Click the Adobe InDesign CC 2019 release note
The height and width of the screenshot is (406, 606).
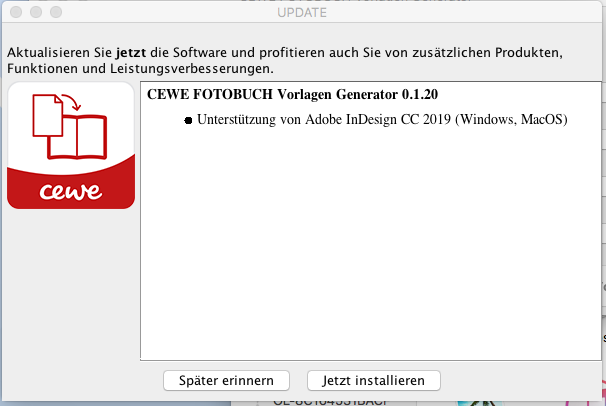[382, 120]
